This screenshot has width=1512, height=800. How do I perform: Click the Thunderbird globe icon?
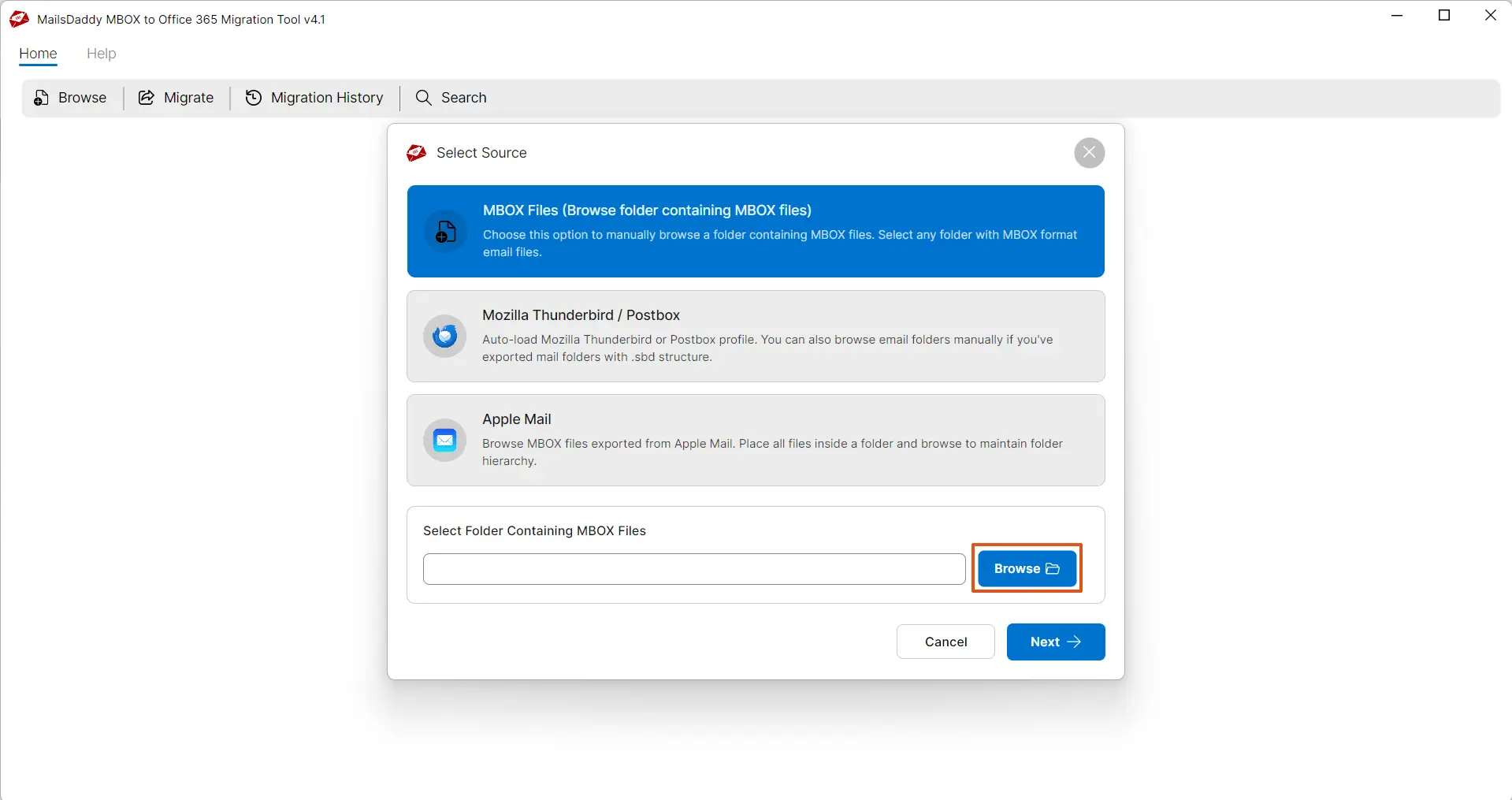(444, 336)
